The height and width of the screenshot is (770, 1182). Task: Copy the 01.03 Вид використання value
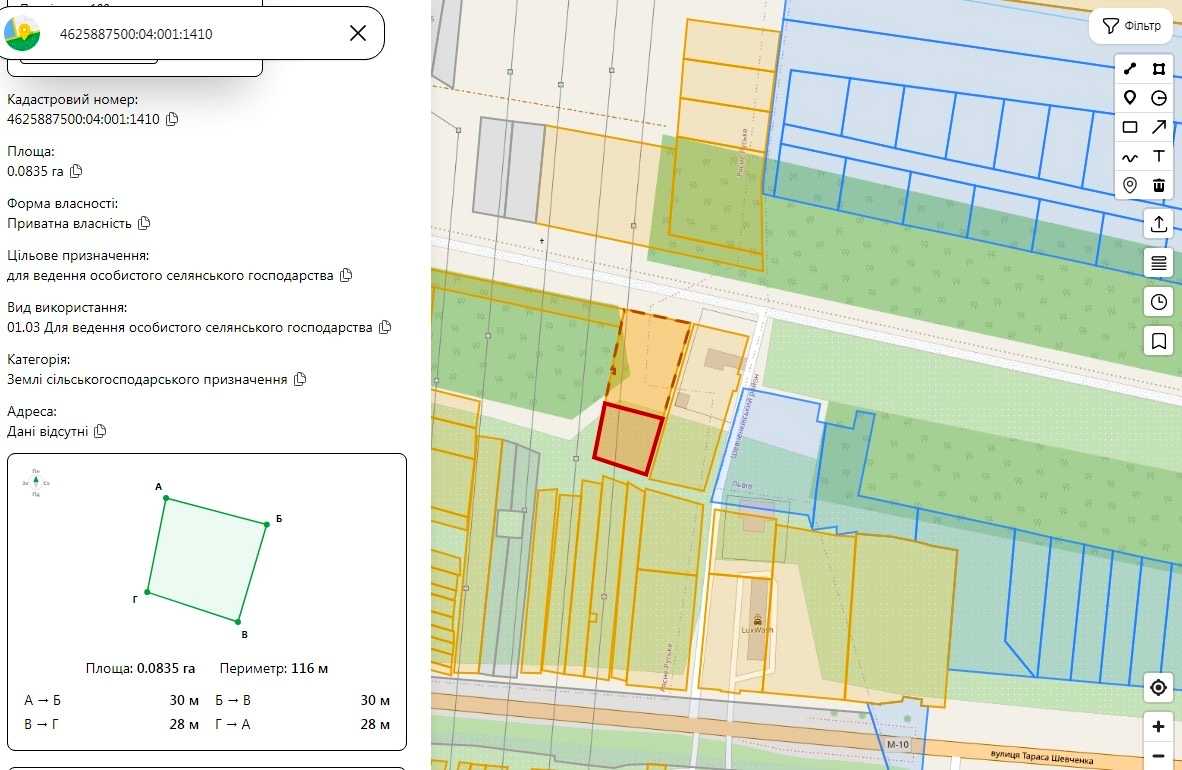(385, 327)
